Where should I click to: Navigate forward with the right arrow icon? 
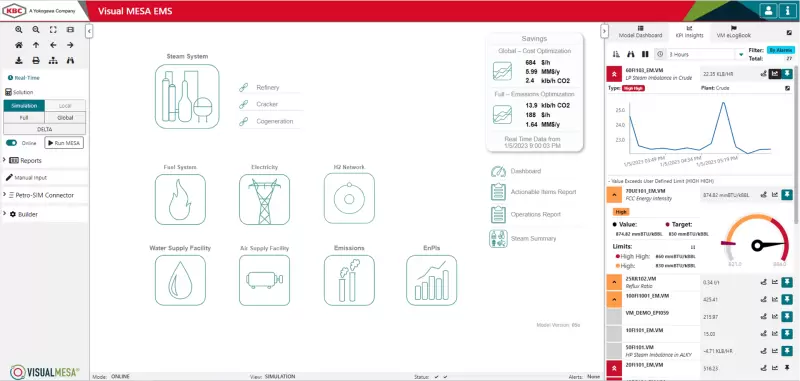(70, 45)
